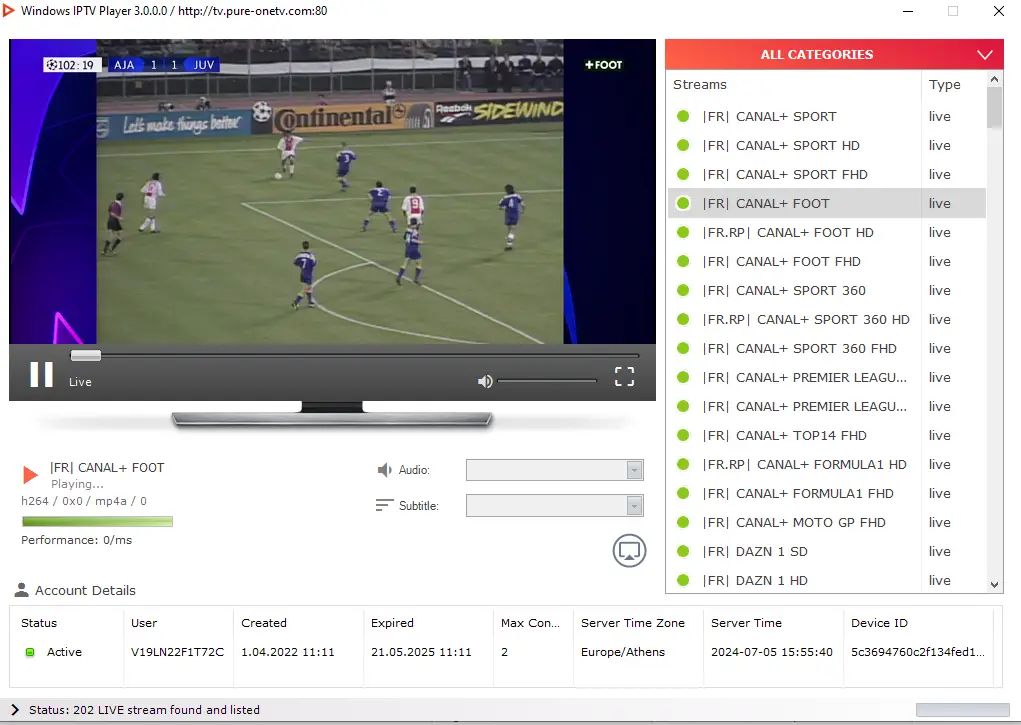
Task: Click the subtitle lines icon
Action: point(384,505)
